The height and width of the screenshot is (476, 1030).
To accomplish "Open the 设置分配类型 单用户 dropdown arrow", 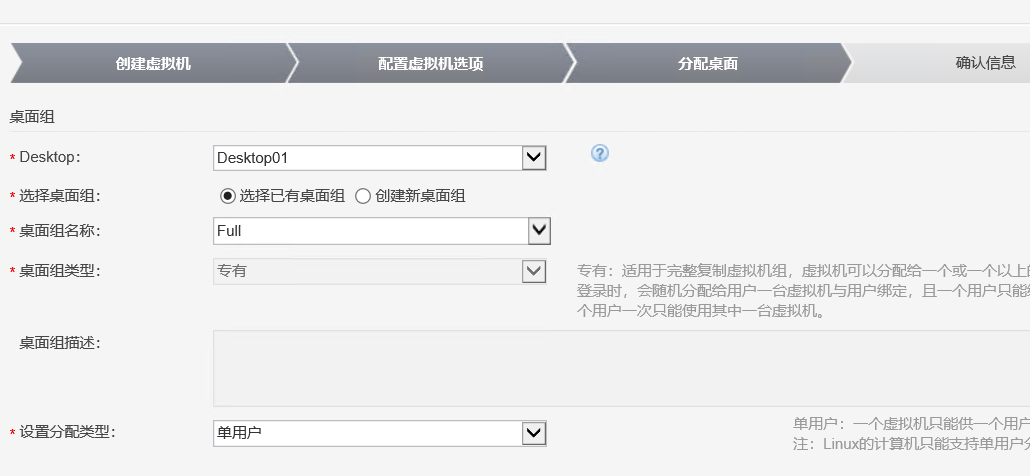I will (x=535, y=433).
